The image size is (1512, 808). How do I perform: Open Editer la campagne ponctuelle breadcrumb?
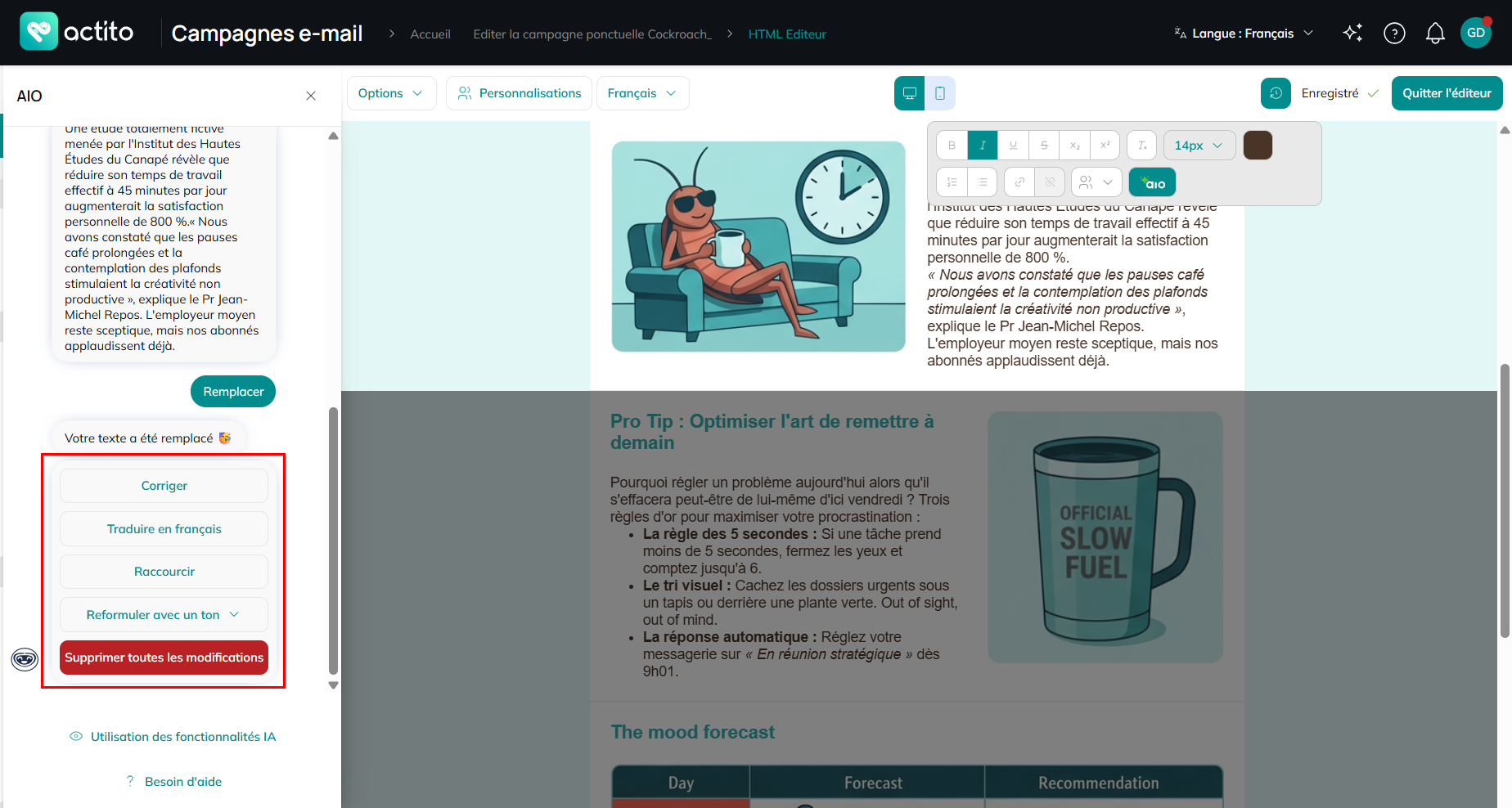click(592, 34)
